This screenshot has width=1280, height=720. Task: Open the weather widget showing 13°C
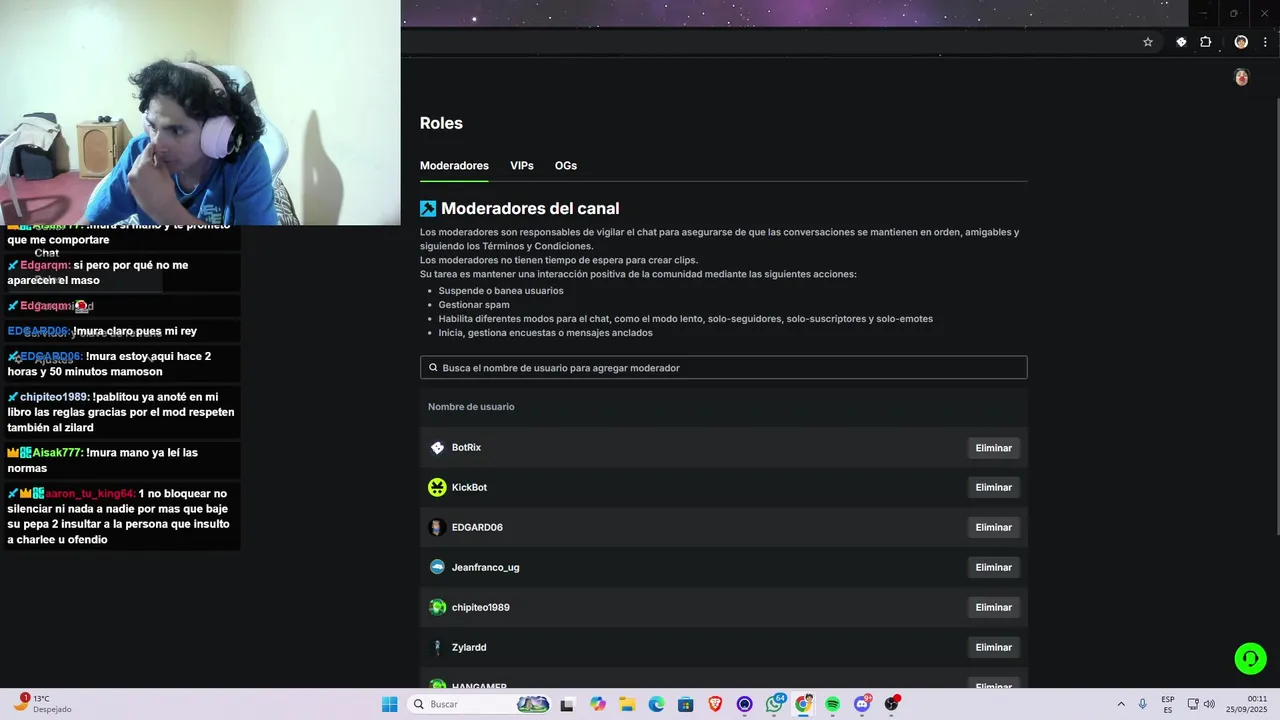tap(42, 704)
